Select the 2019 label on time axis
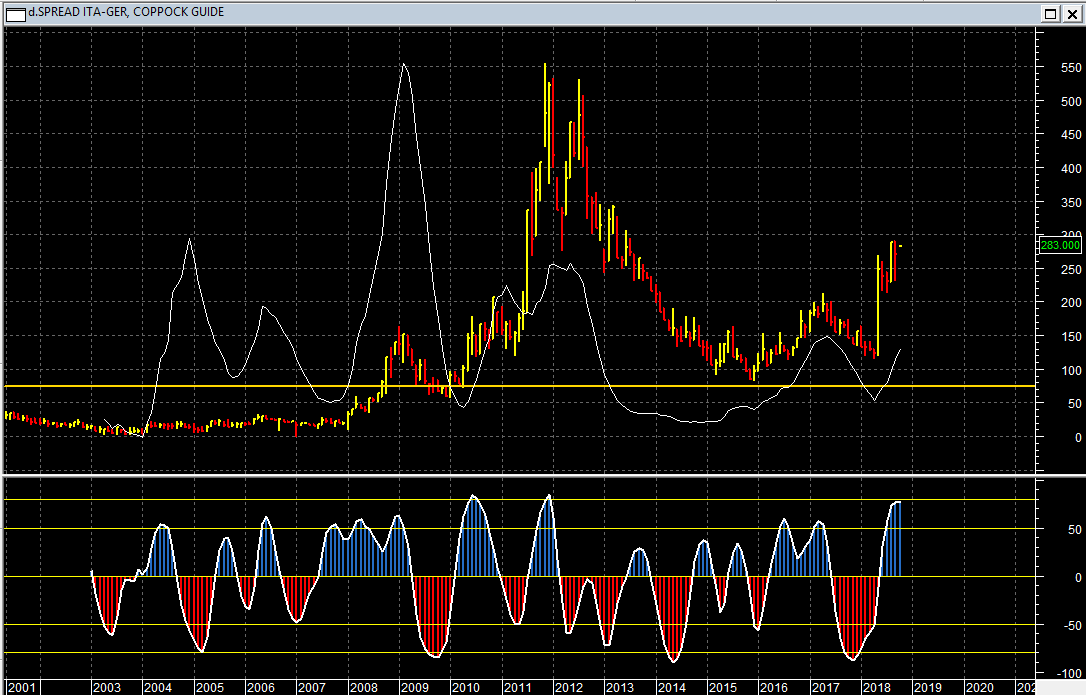Image resolution: width=1086 pixels, height=695 pixels. coord(927,687)
